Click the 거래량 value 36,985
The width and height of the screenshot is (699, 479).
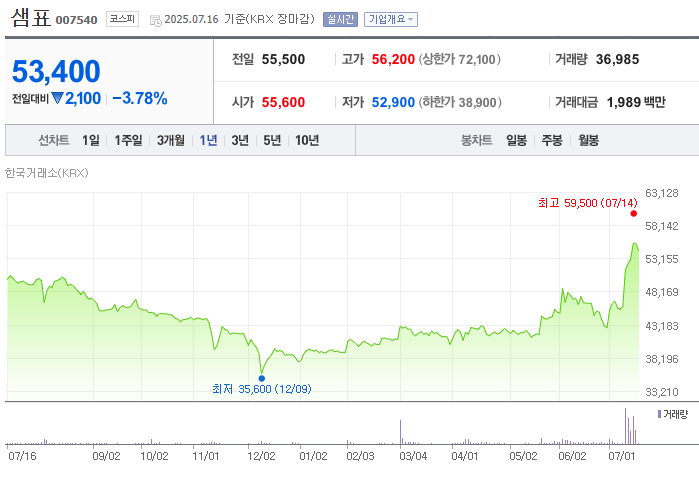click(617, 59)
